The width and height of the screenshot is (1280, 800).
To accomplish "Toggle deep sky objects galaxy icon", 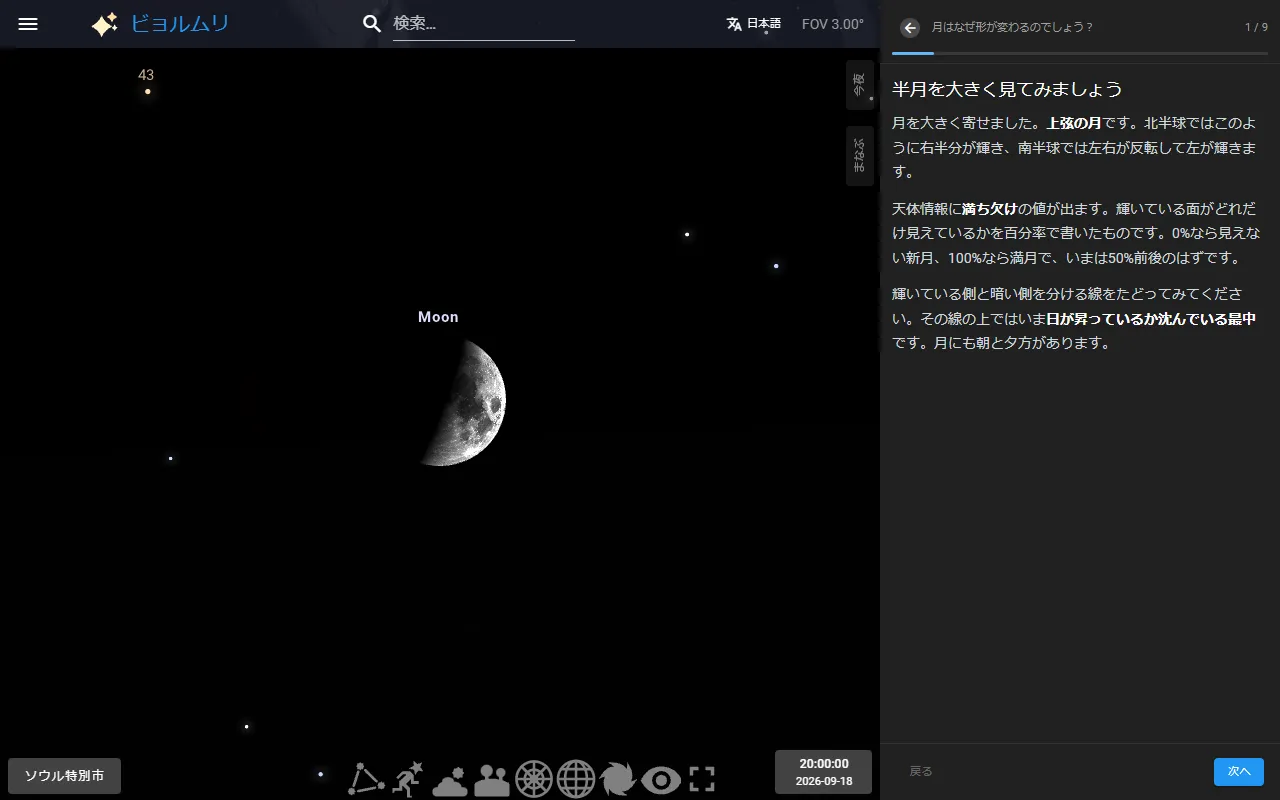I will tap(618, 779).
